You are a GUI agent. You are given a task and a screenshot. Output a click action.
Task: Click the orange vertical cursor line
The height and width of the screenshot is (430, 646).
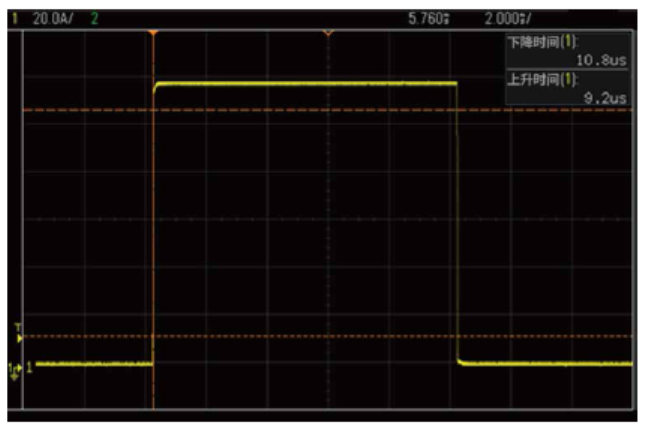coord(153,222)
